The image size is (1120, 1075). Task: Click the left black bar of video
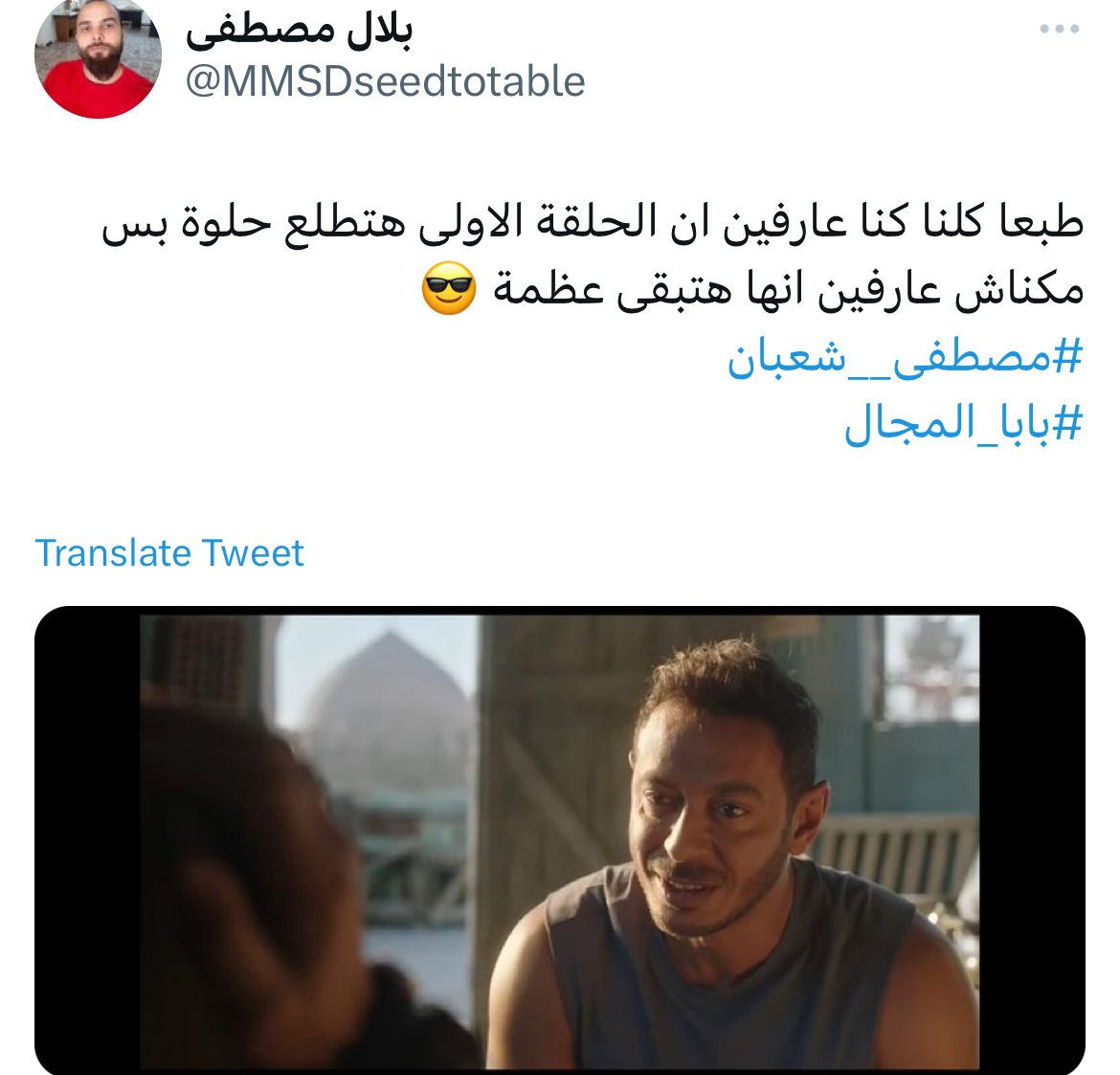click(x=87, y=840)
